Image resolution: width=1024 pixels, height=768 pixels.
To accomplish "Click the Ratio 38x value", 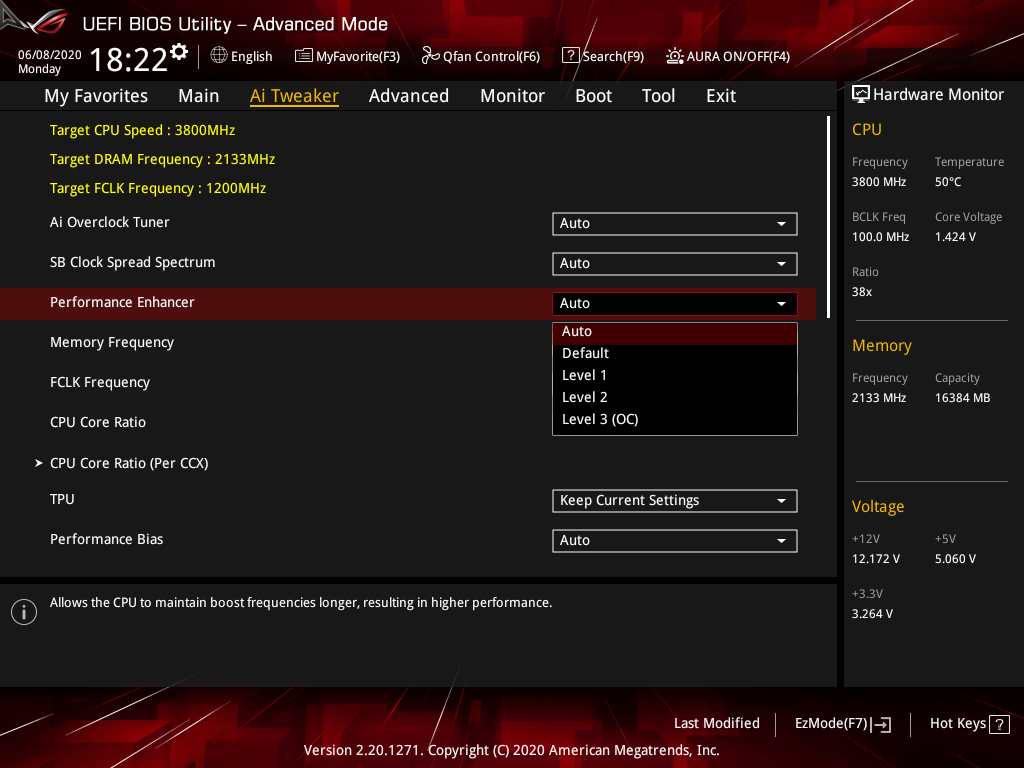I will pos(861,292).
